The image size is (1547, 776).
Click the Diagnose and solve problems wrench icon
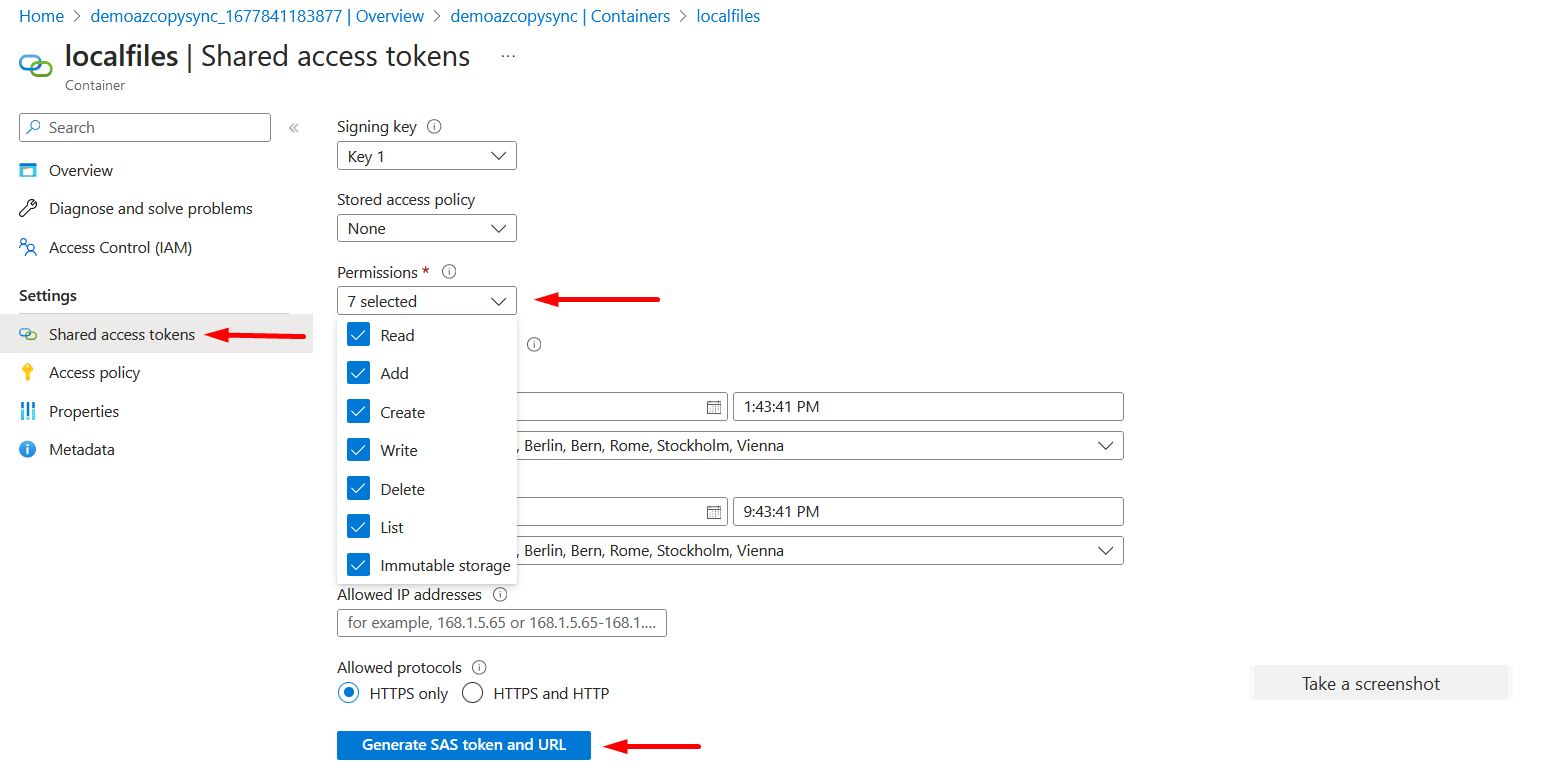[x=28, y=208]
